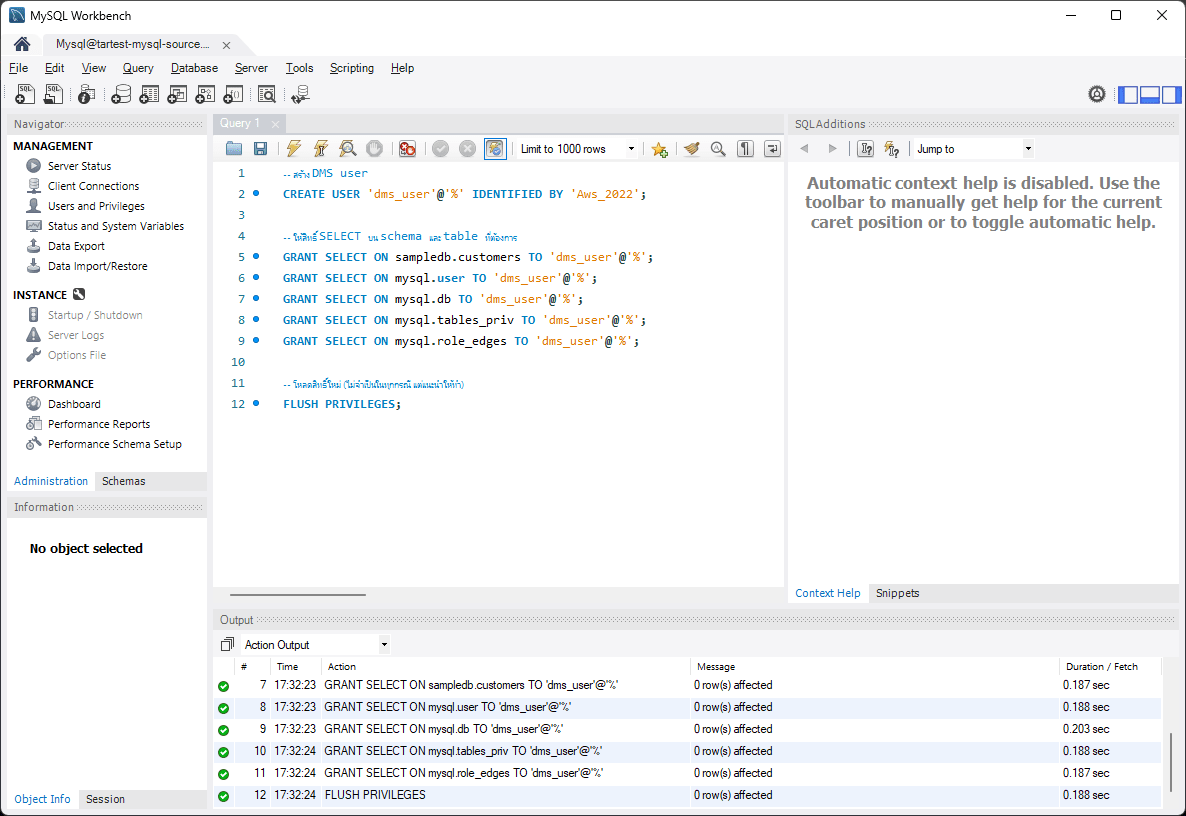Open the File menu
This screenshot has height=816, width=1186.
coord(18,68)
